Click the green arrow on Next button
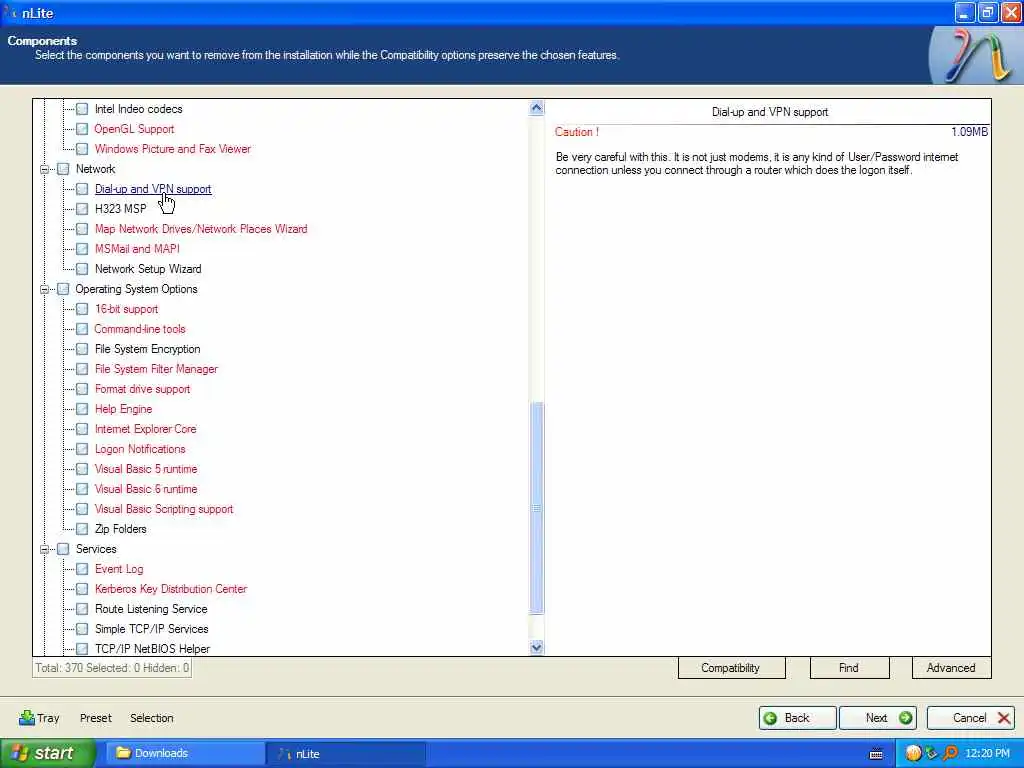Screen dimensions: 1024x768 click(x=906, y=718)
